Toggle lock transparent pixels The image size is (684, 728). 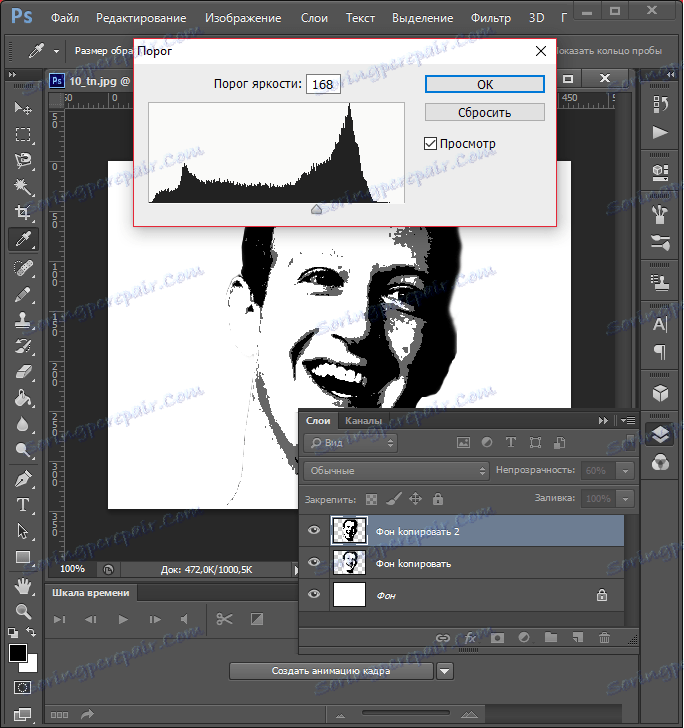pos(371,499)
